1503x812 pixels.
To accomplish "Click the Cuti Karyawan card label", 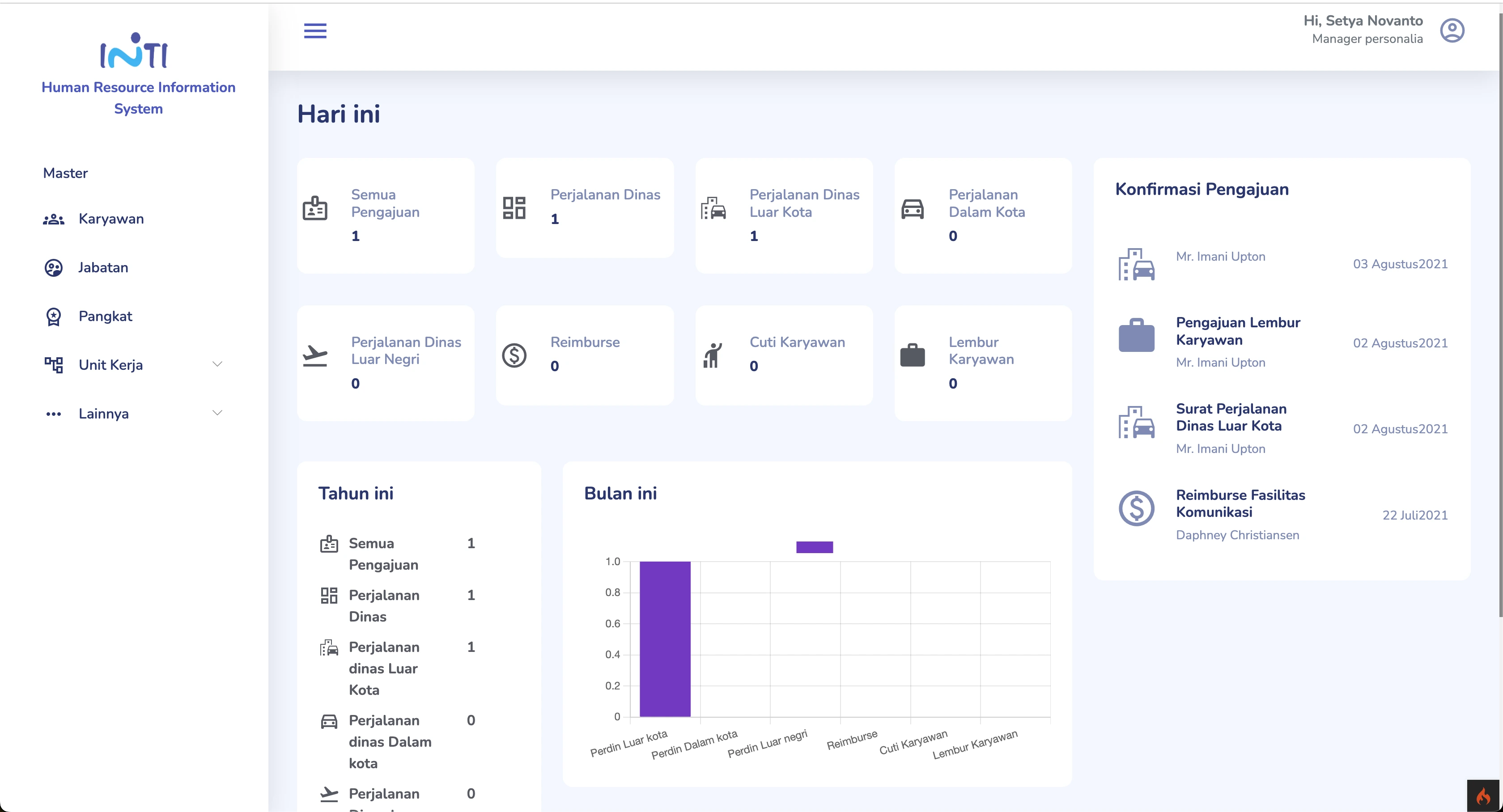I will [797, 343].
